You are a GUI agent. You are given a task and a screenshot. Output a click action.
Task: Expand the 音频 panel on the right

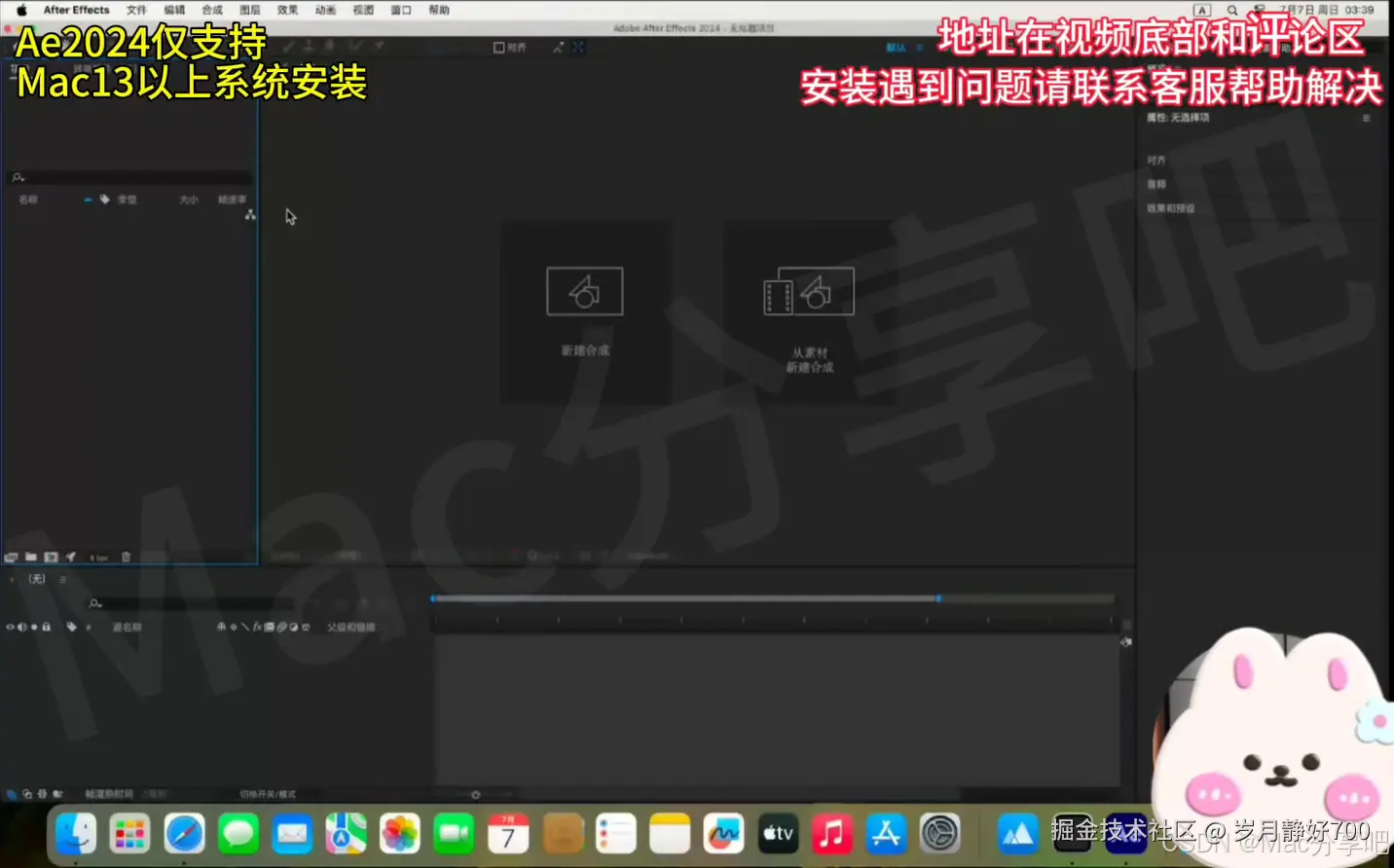coord(1156,183)
